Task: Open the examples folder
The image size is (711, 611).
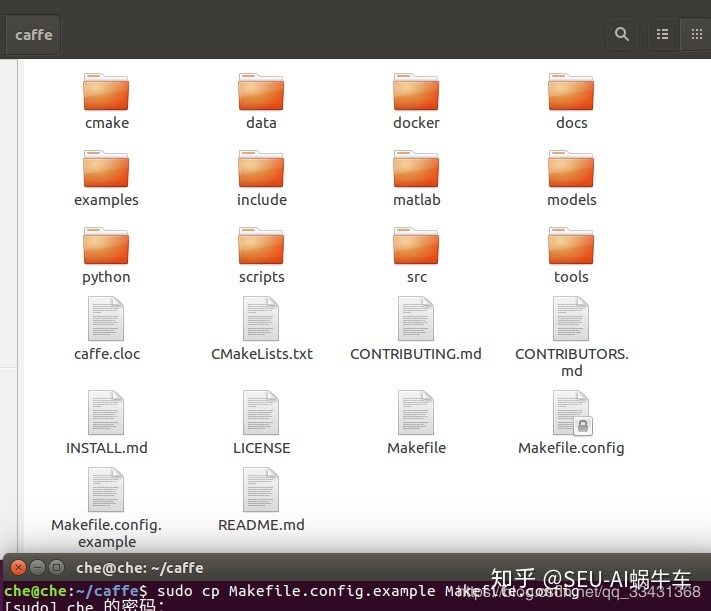Action: 106,169
